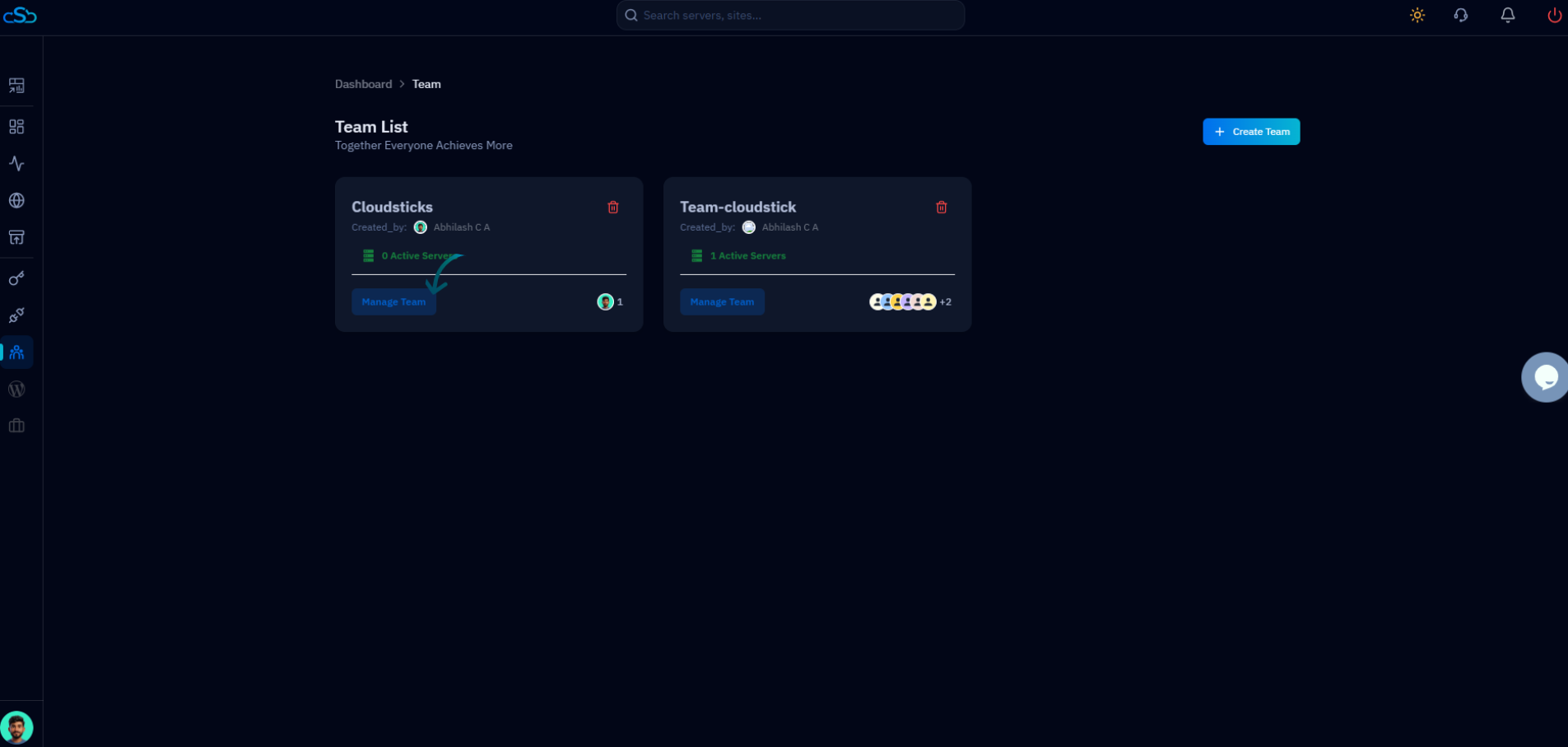Open the chat bubble widget
Viewport: 1568px width, 747px height.
1545,377
